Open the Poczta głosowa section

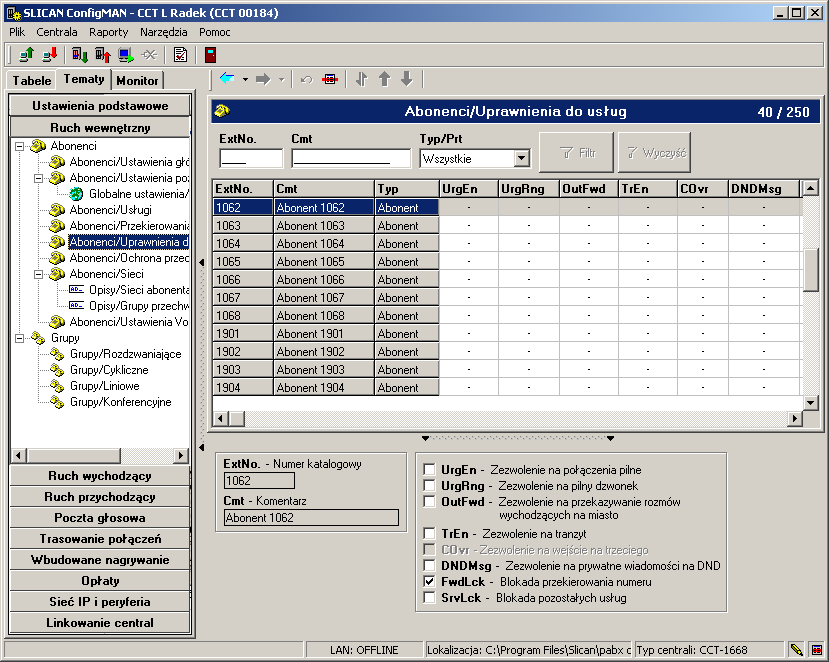click(x=100, y=518)
